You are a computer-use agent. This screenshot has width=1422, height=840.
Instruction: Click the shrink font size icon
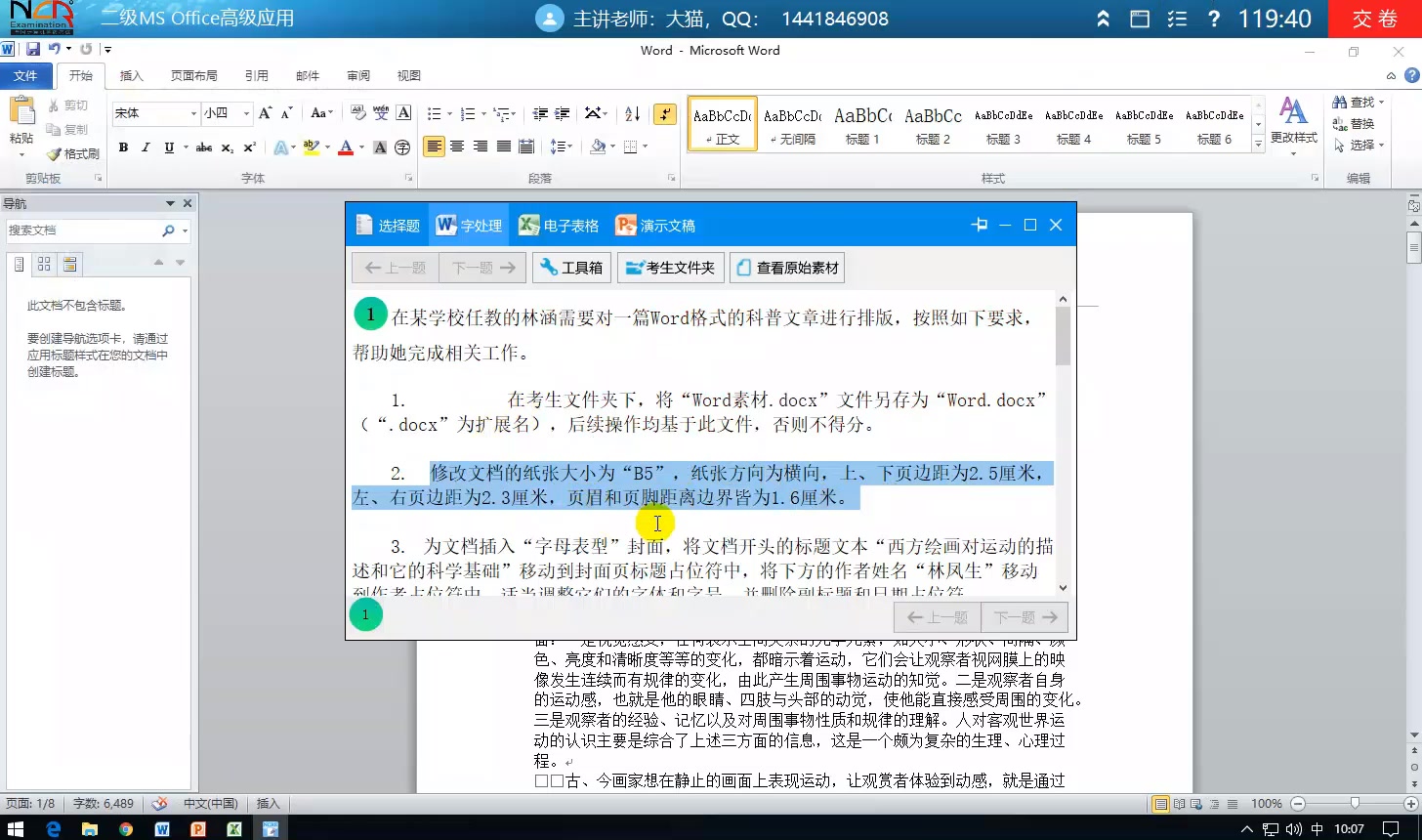click(286, 113)
